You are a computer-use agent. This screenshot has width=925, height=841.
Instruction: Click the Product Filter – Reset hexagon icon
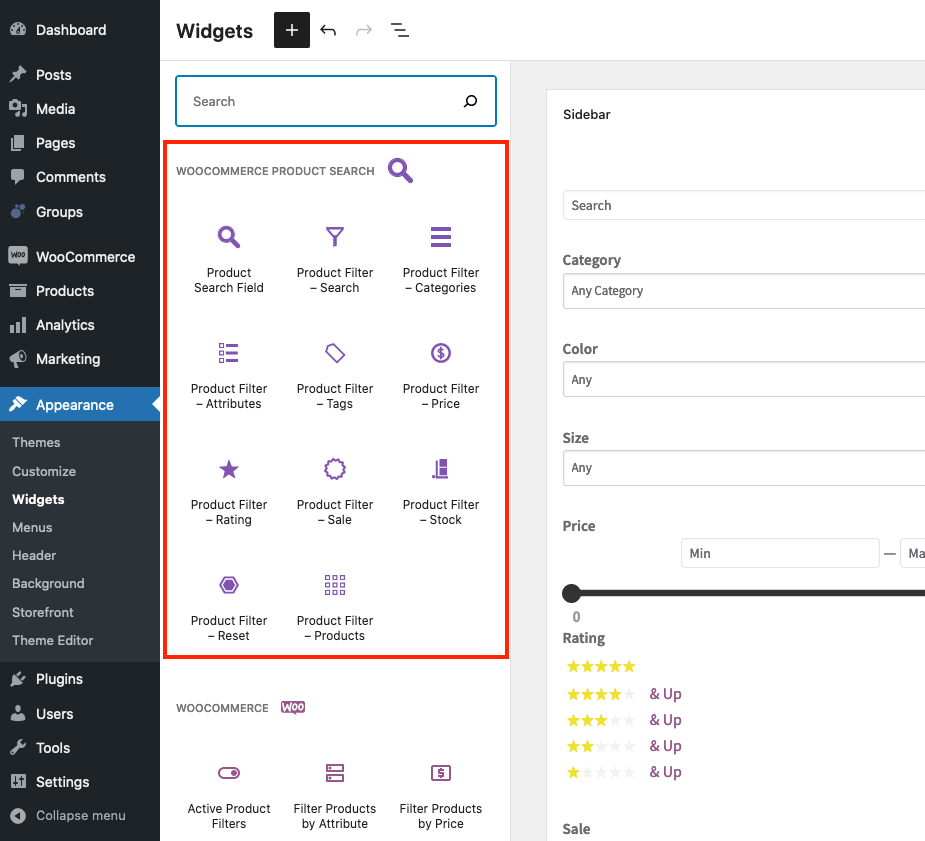click(x=228, y=585)
